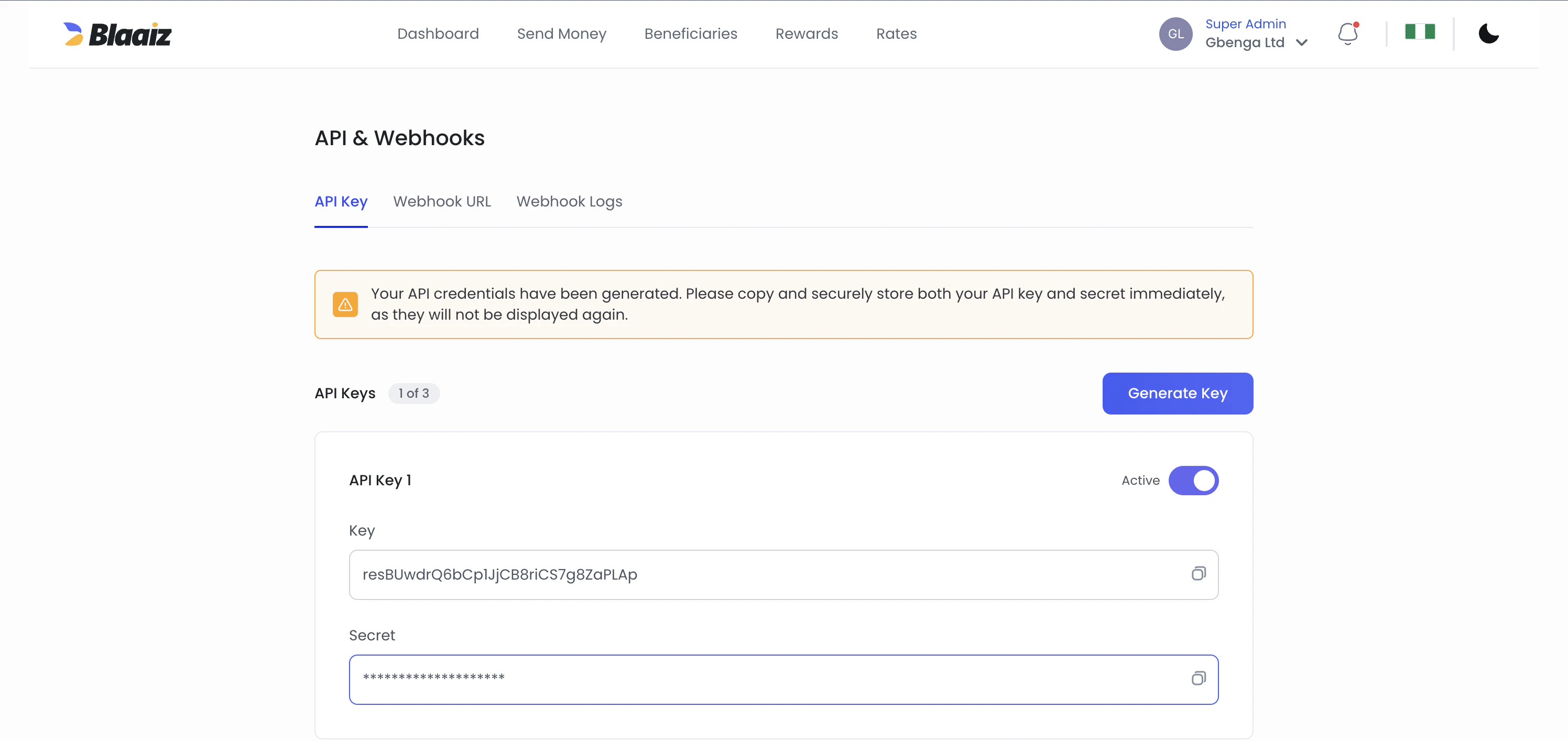The height and width of the screenshot is (741, 1568).
Task: Open the Send Money page
Action: [561, 34]
